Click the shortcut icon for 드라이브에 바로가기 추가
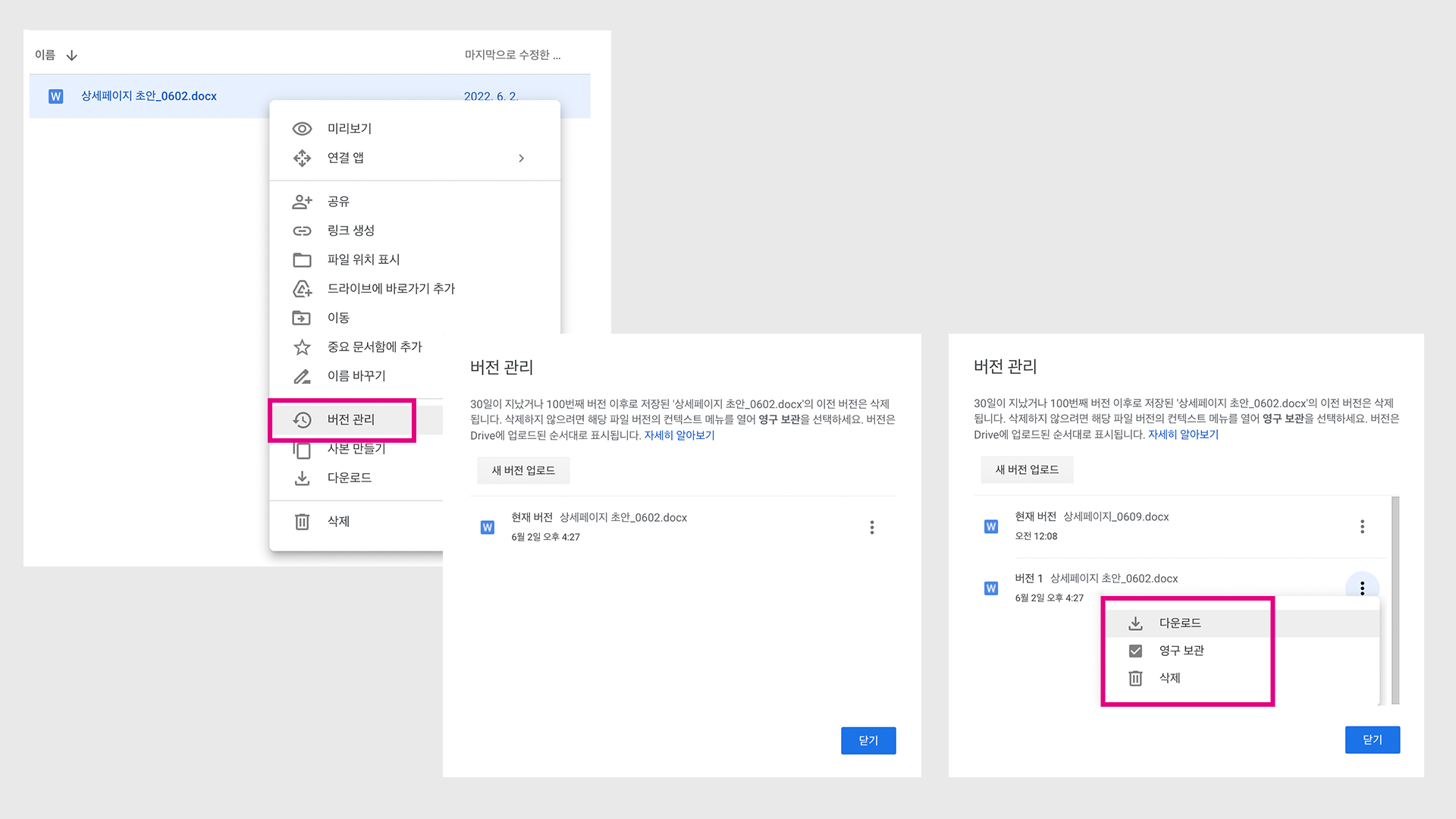Screen dimensions: 1456x819 tap(303, 288)
